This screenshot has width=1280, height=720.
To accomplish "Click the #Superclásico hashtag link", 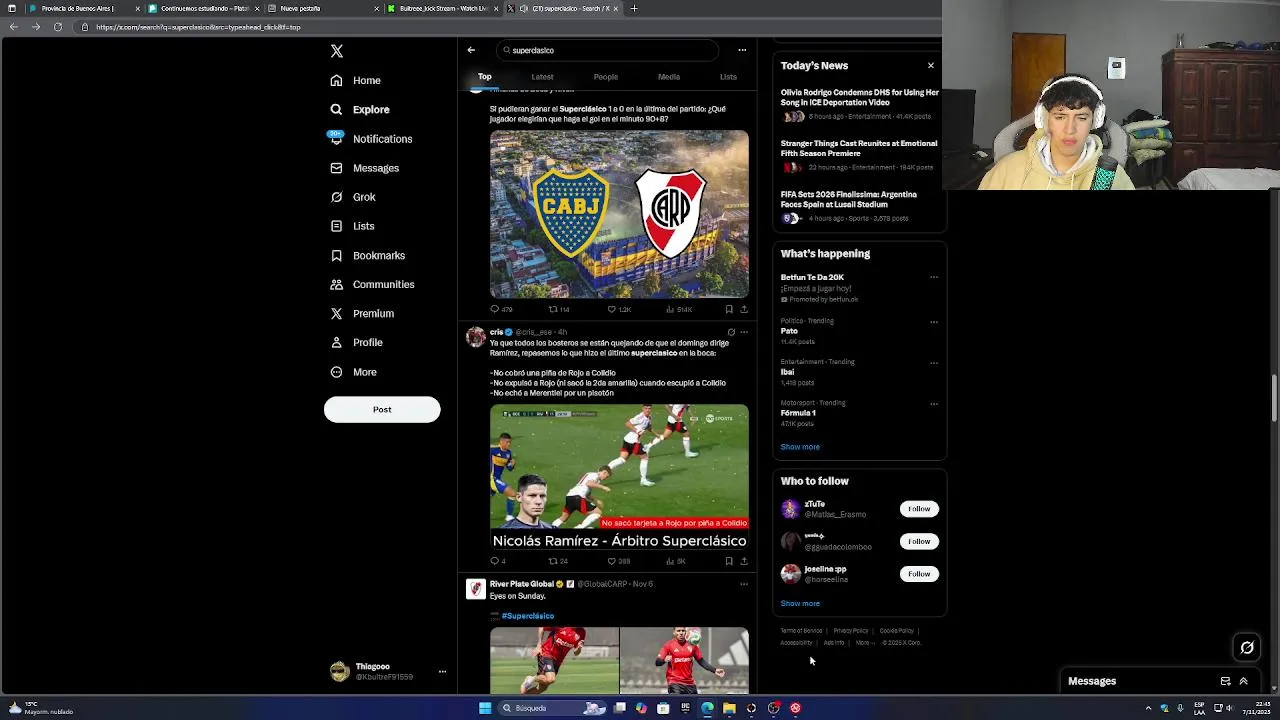I will click(527, 616).
